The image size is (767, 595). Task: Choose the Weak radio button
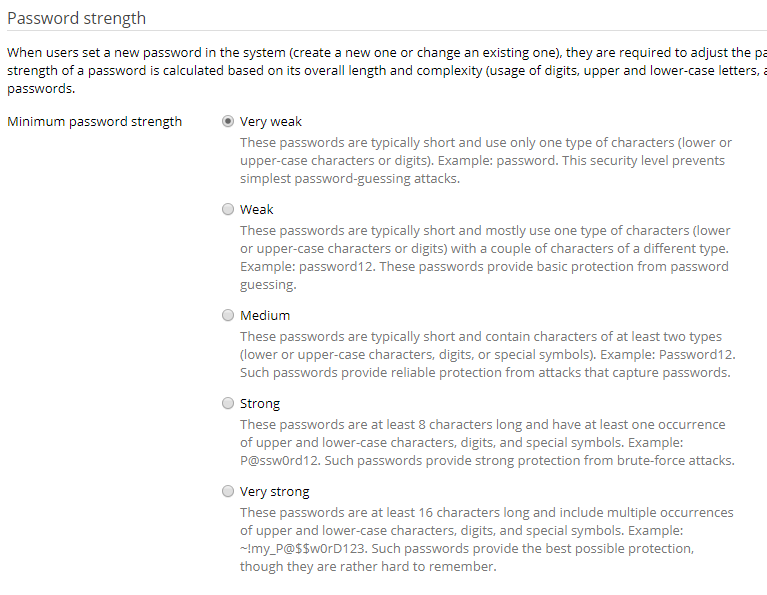(x=228, y=210)
